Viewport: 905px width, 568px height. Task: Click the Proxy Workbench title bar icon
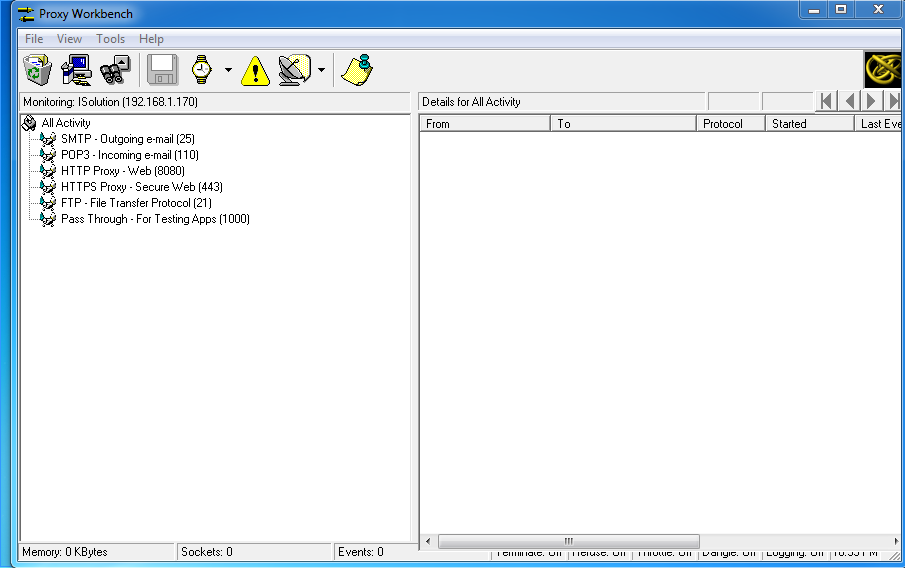point(26,14)
